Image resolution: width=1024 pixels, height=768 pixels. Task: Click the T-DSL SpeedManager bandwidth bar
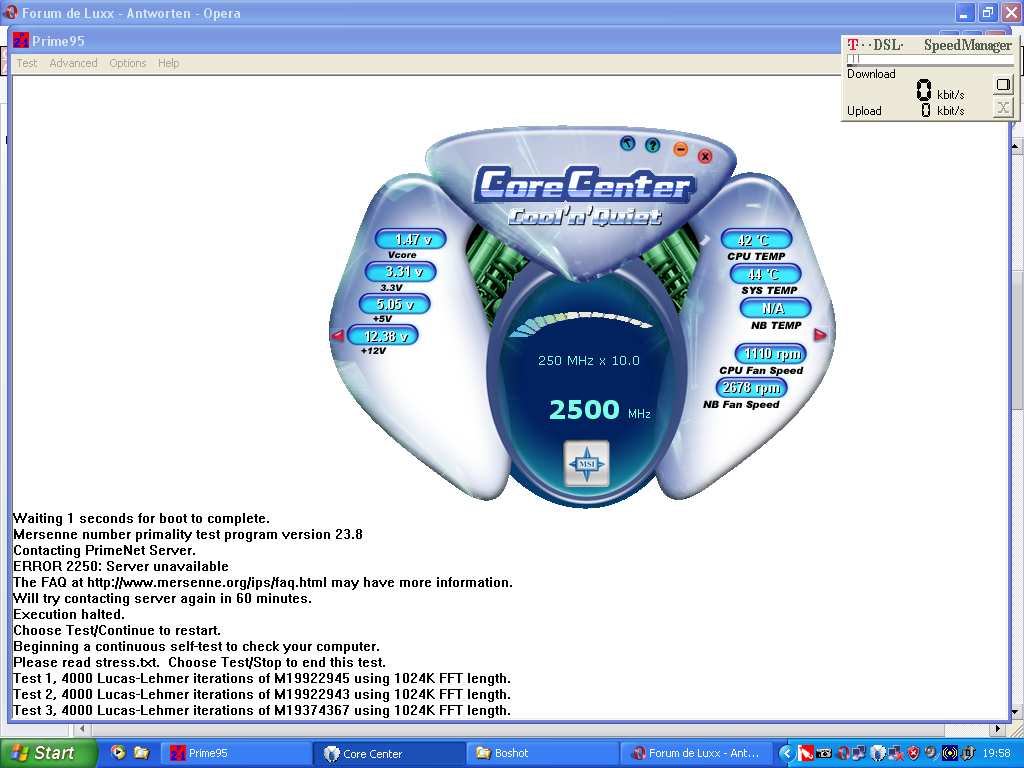tap(930, 59)
